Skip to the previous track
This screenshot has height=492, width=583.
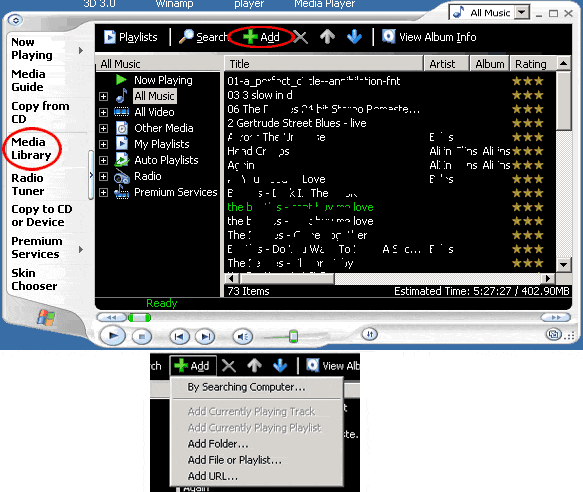click(x=180, y=337)
